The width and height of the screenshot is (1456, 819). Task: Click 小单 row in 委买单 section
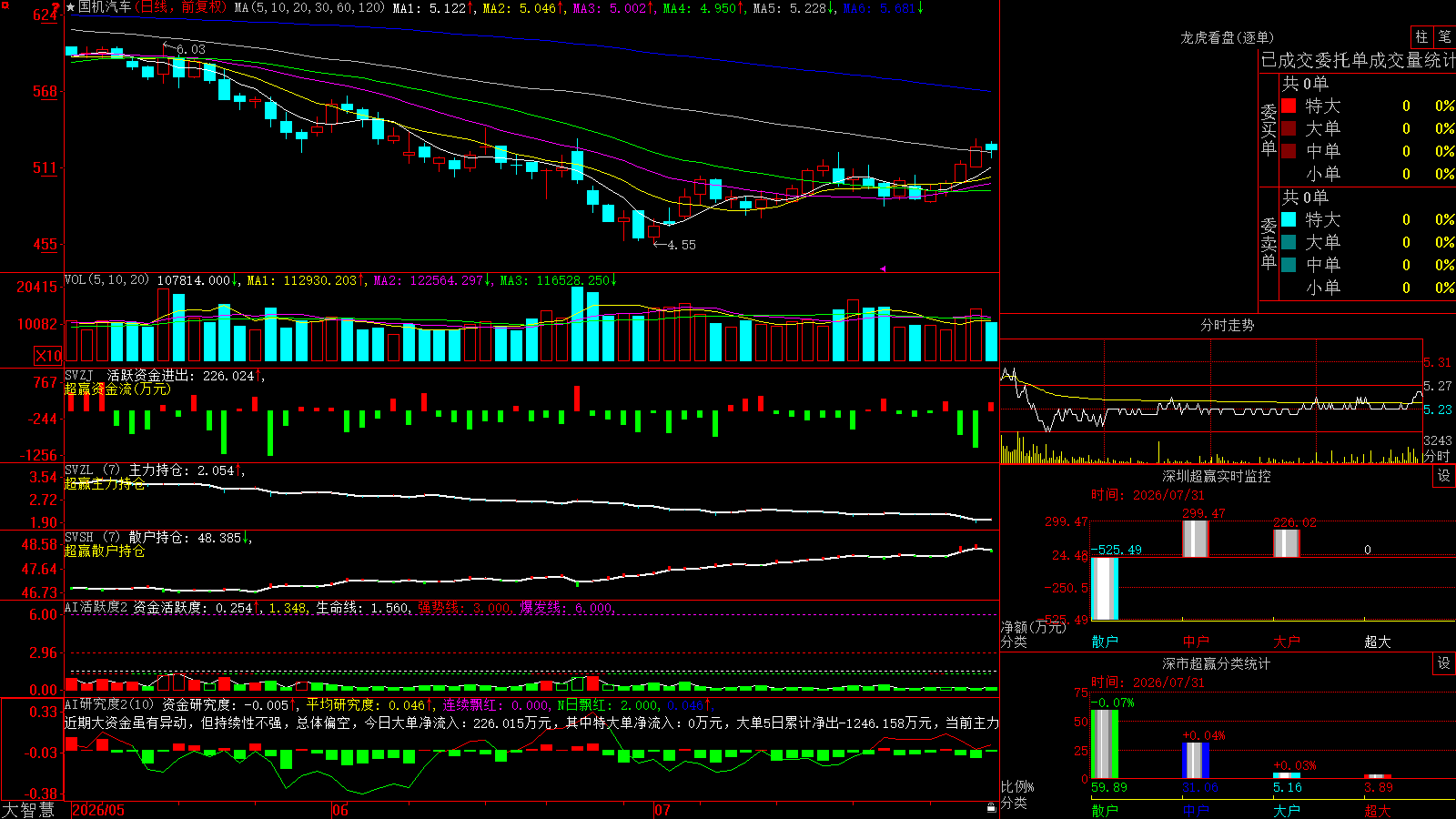[x=1368, y=174]
